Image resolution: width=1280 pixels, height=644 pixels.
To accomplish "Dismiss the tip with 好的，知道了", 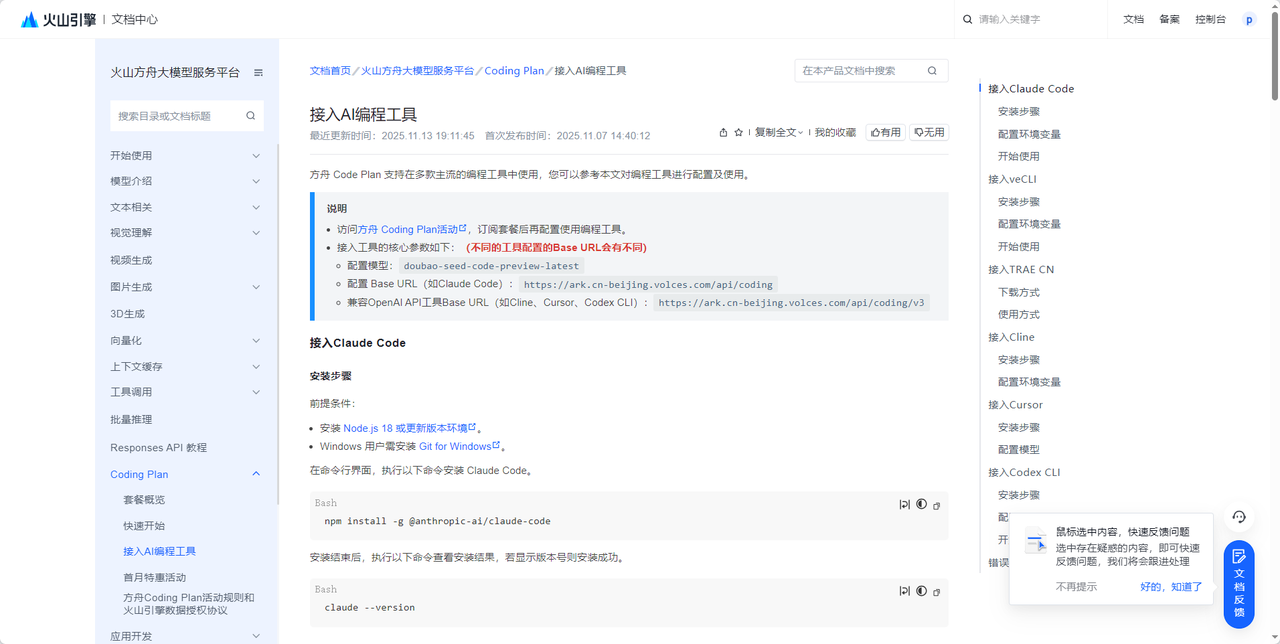I will 1171,587.
